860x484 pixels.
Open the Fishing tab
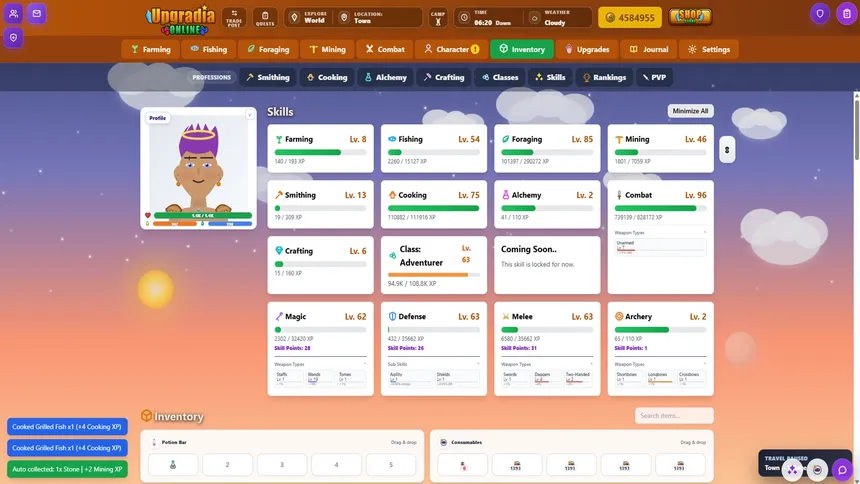point(208,49)
